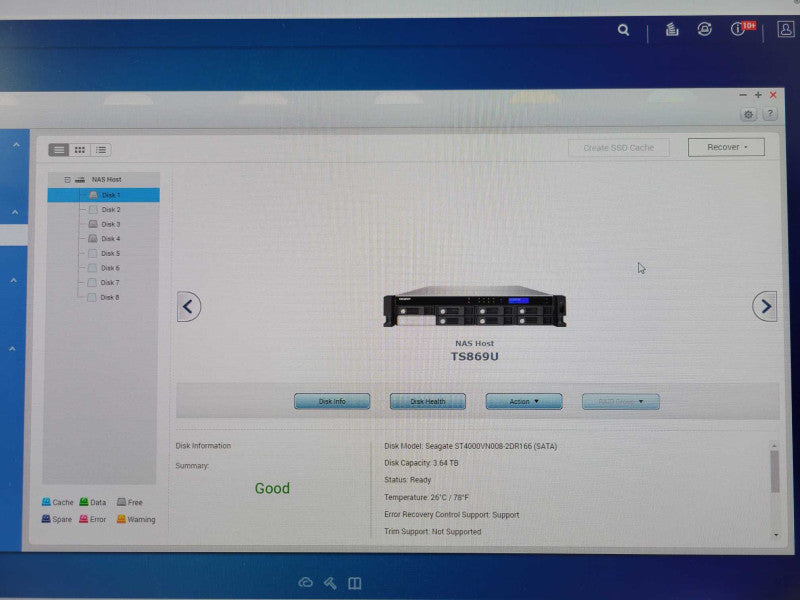Screen dimensions: 800x600
Task: Click the Spare legend icon
Action: 45,519
